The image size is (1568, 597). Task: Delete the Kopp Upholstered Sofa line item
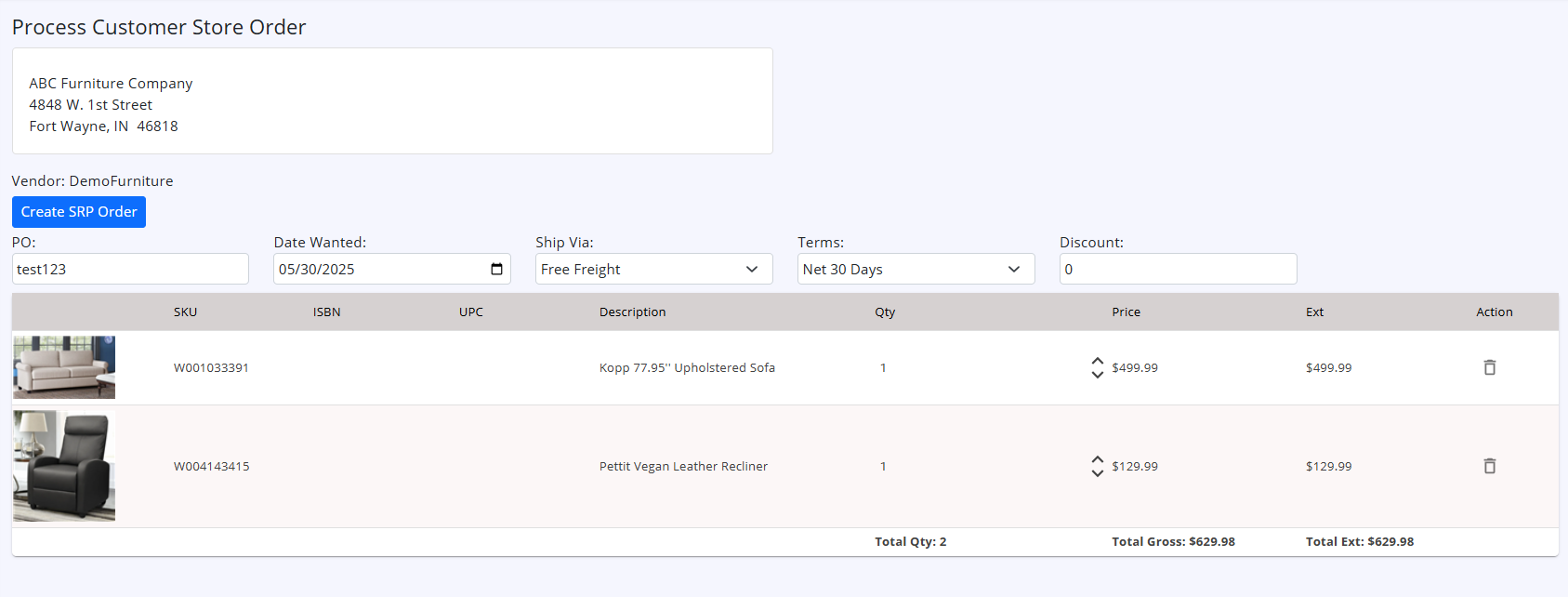[1489, 367]
